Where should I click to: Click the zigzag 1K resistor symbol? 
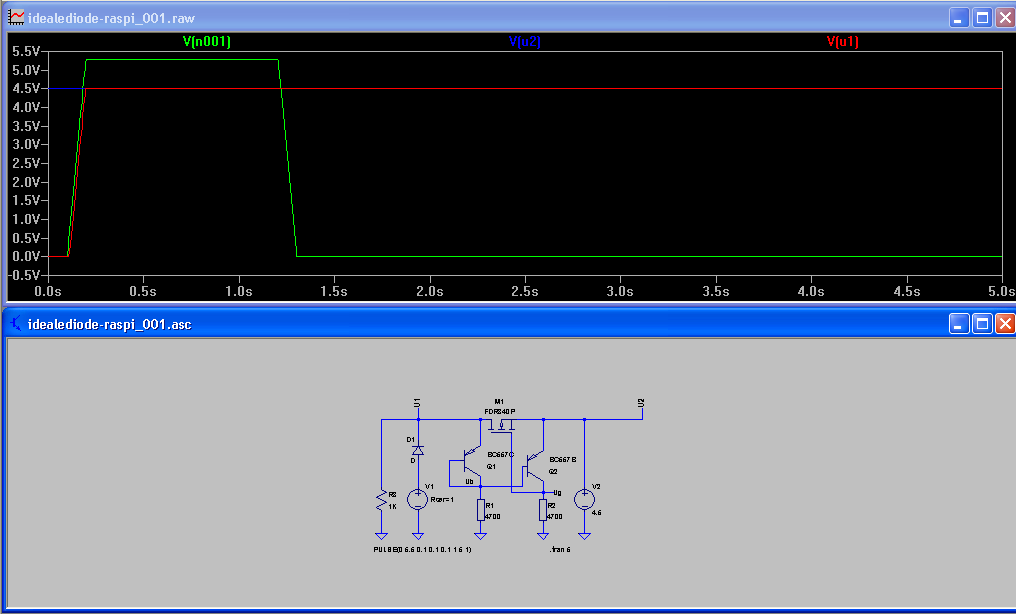[x=382, y=500]
